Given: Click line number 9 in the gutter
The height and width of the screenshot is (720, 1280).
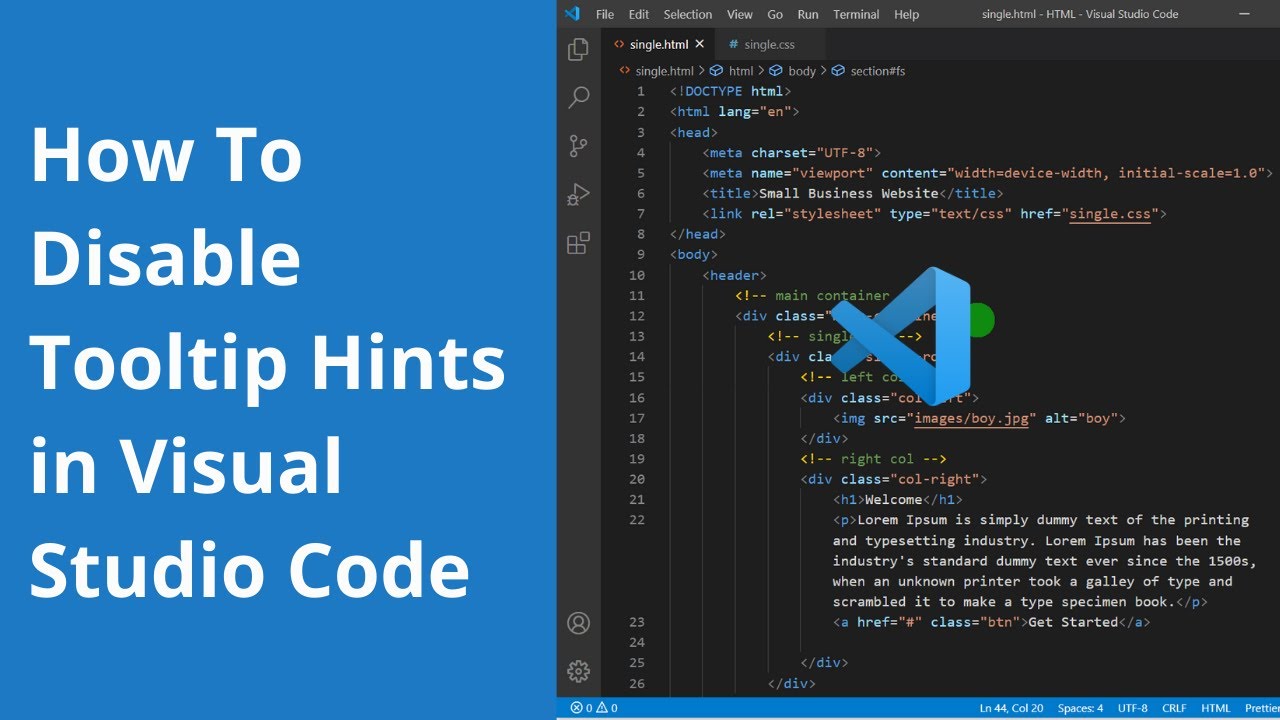Looking at the screenshot, I should click(641, 255).
